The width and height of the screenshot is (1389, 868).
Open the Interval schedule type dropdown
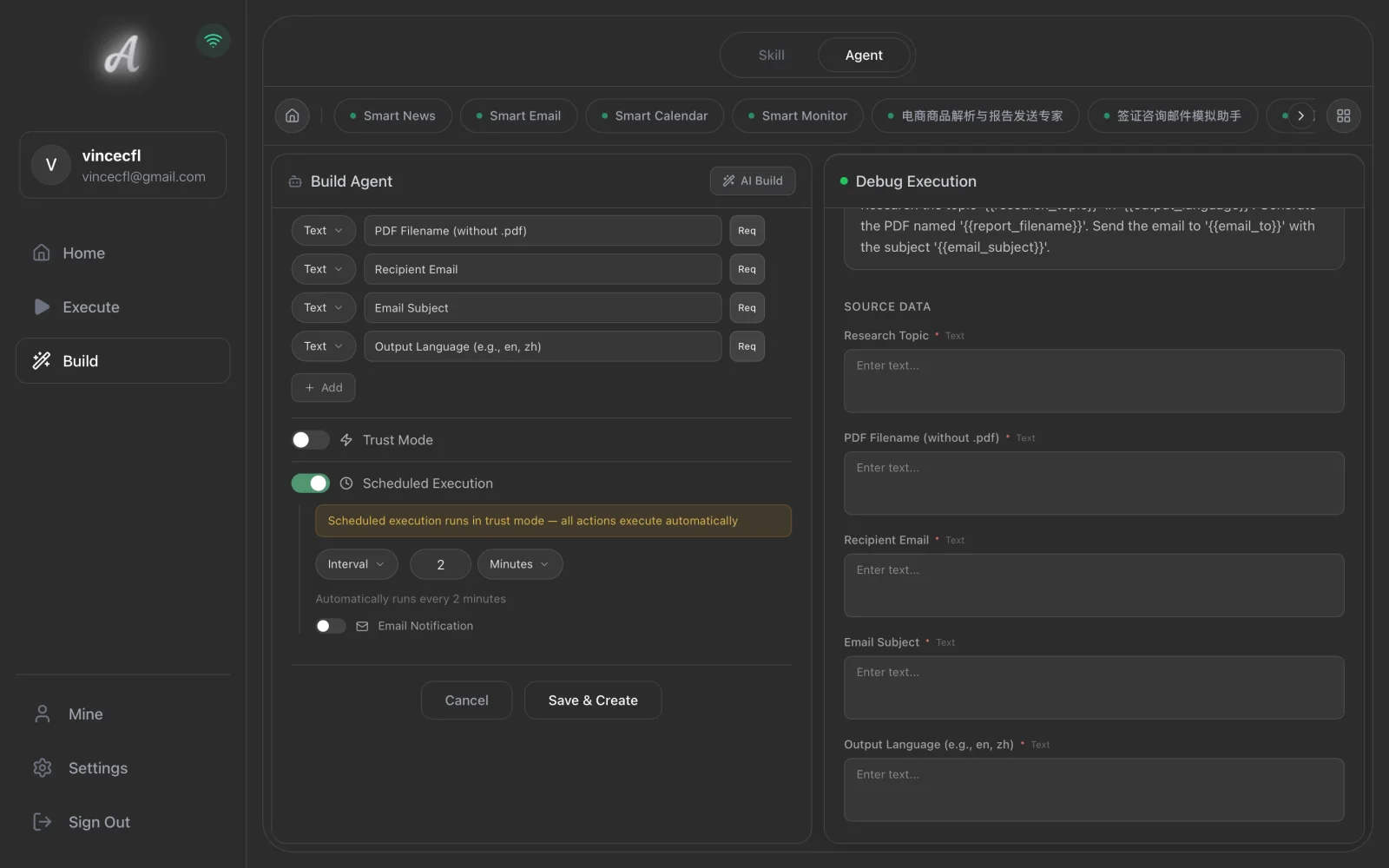click(x=357, y=564)
